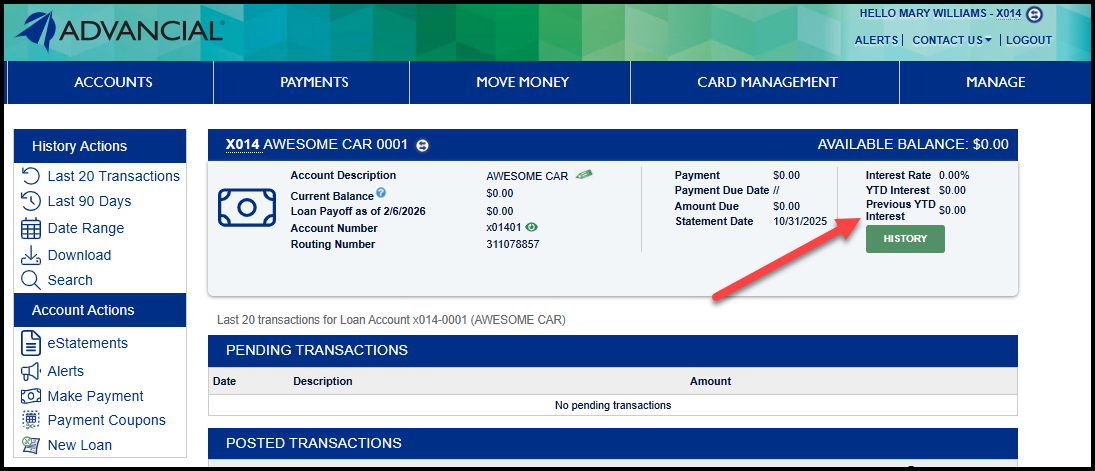
Task: Open sidebar Alerts link under Account Actions
Action: click(66, 371)
